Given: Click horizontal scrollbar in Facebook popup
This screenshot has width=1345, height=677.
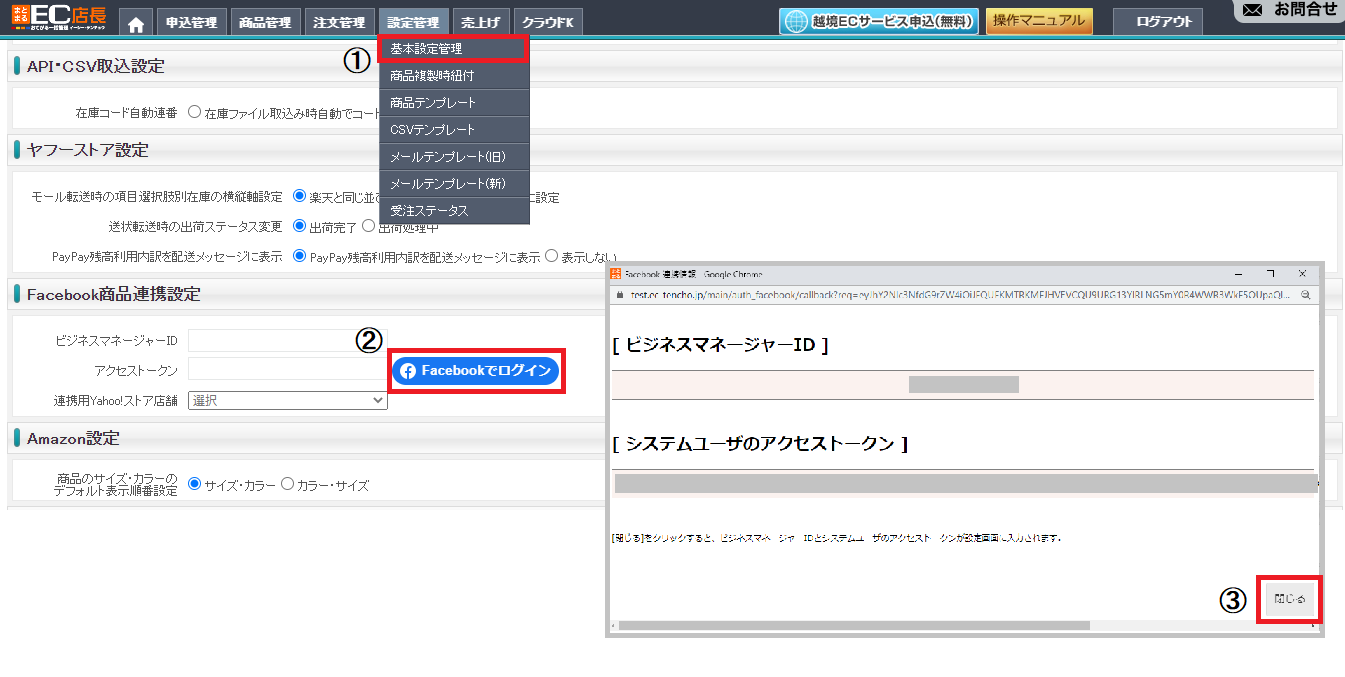Looking at the screenshot, I should [x=854, y=625].
